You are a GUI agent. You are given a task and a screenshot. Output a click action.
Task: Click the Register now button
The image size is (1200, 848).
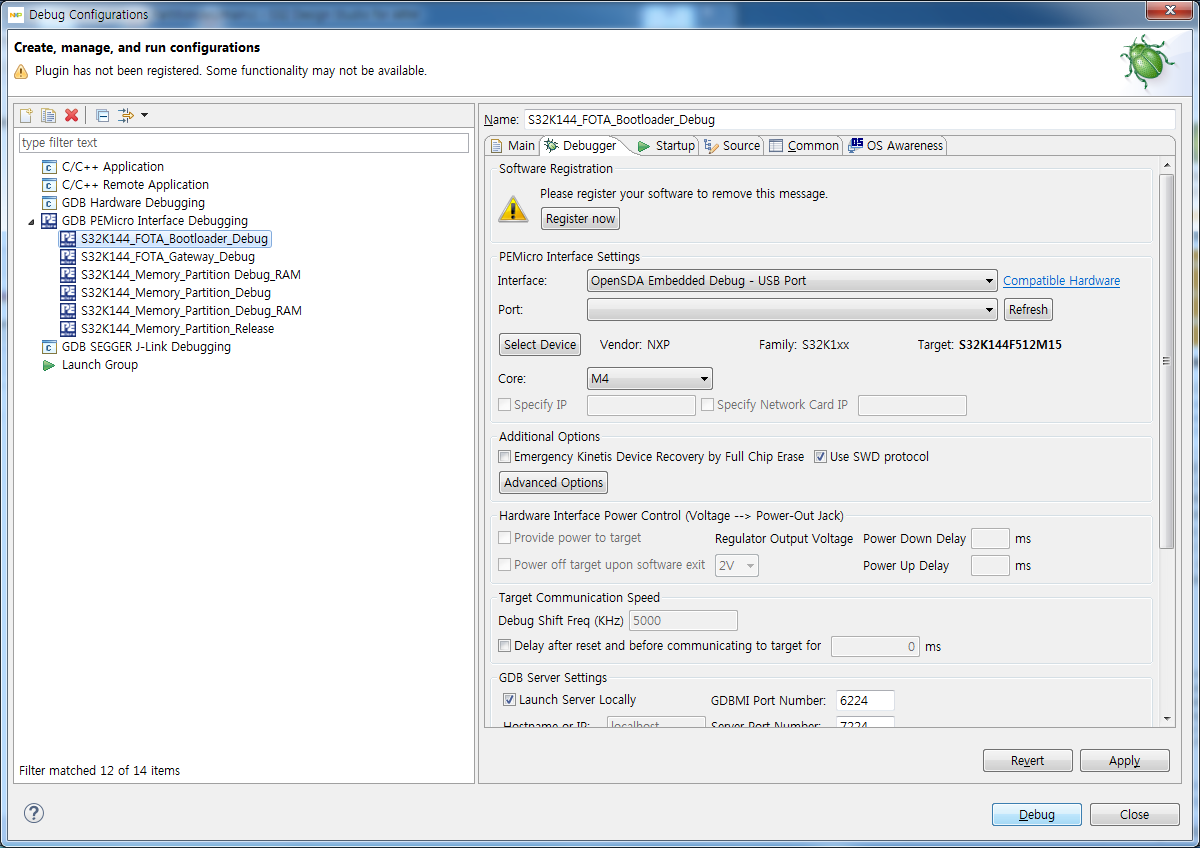pyautogui.click(x=580, y=218)
